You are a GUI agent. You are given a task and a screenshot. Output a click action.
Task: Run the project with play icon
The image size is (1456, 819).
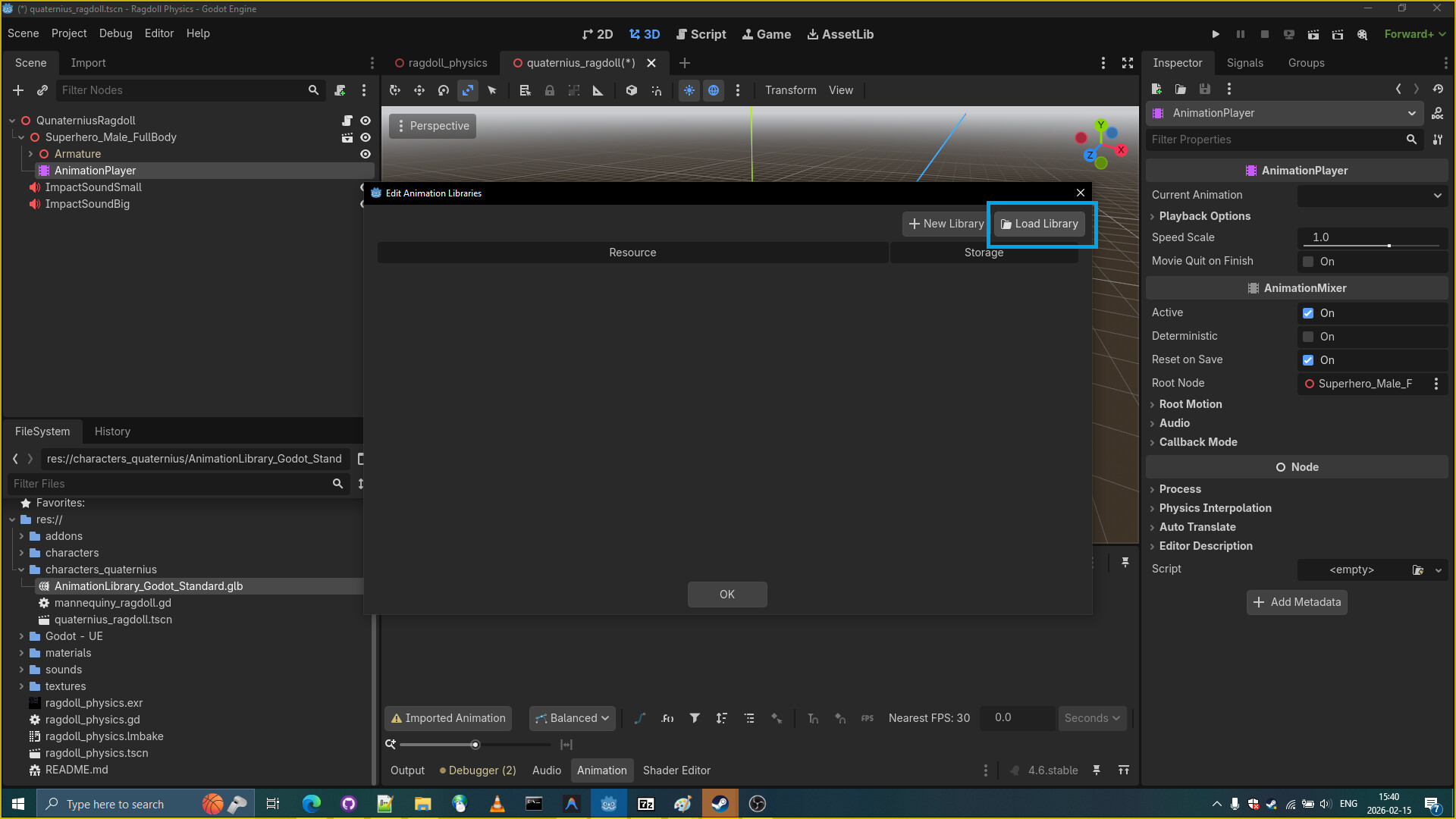pos(1216,34)
